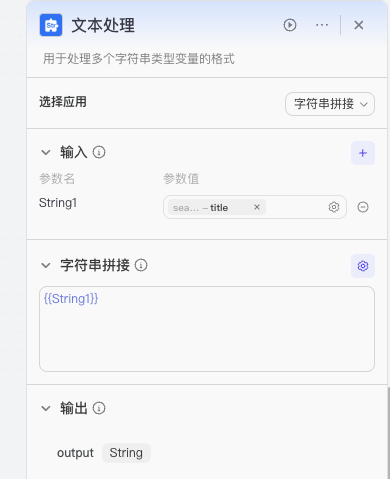Screen dimensions: 390x479
Task: Run the 文本处理 node test
Action: pos(290,25)
